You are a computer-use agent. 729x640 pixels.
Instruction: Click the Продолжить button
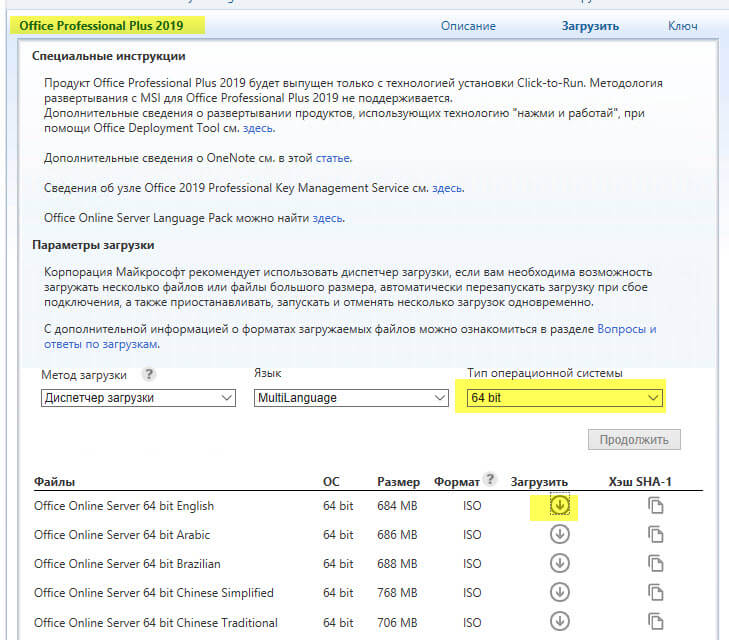[634, 440]
